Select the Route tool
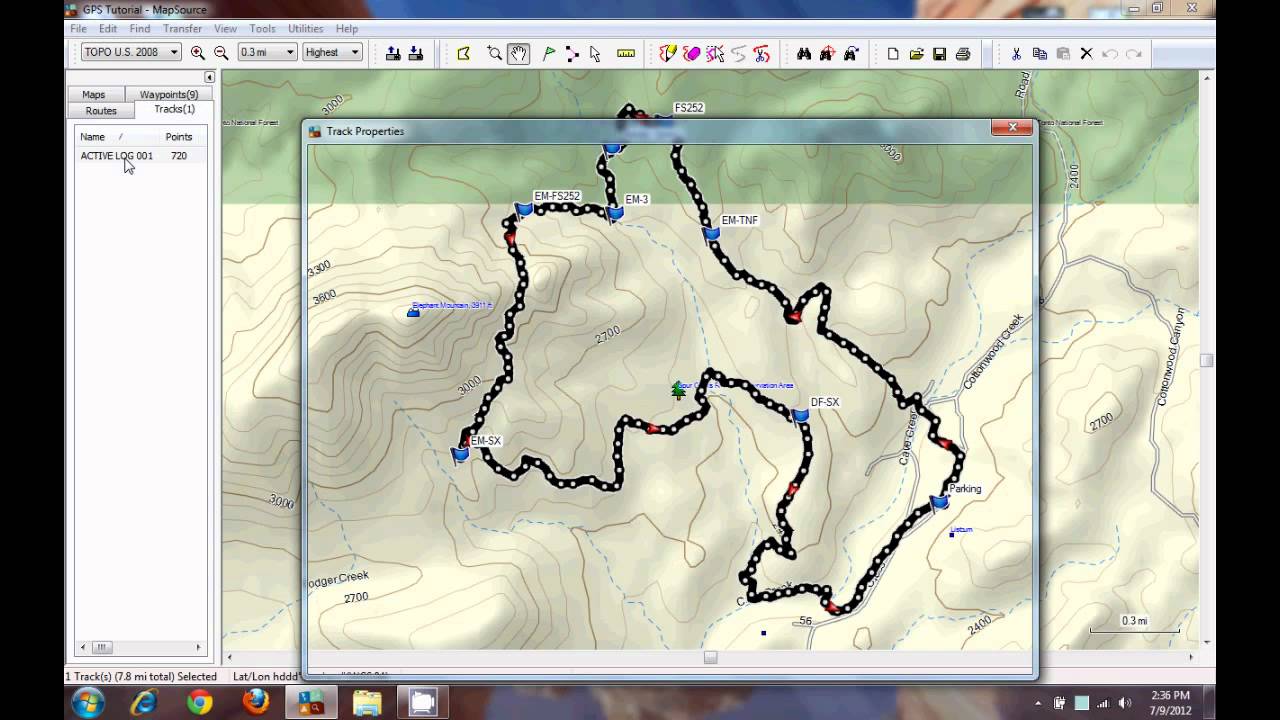The width and height of the screenshot is (1280, 720). 572,53
